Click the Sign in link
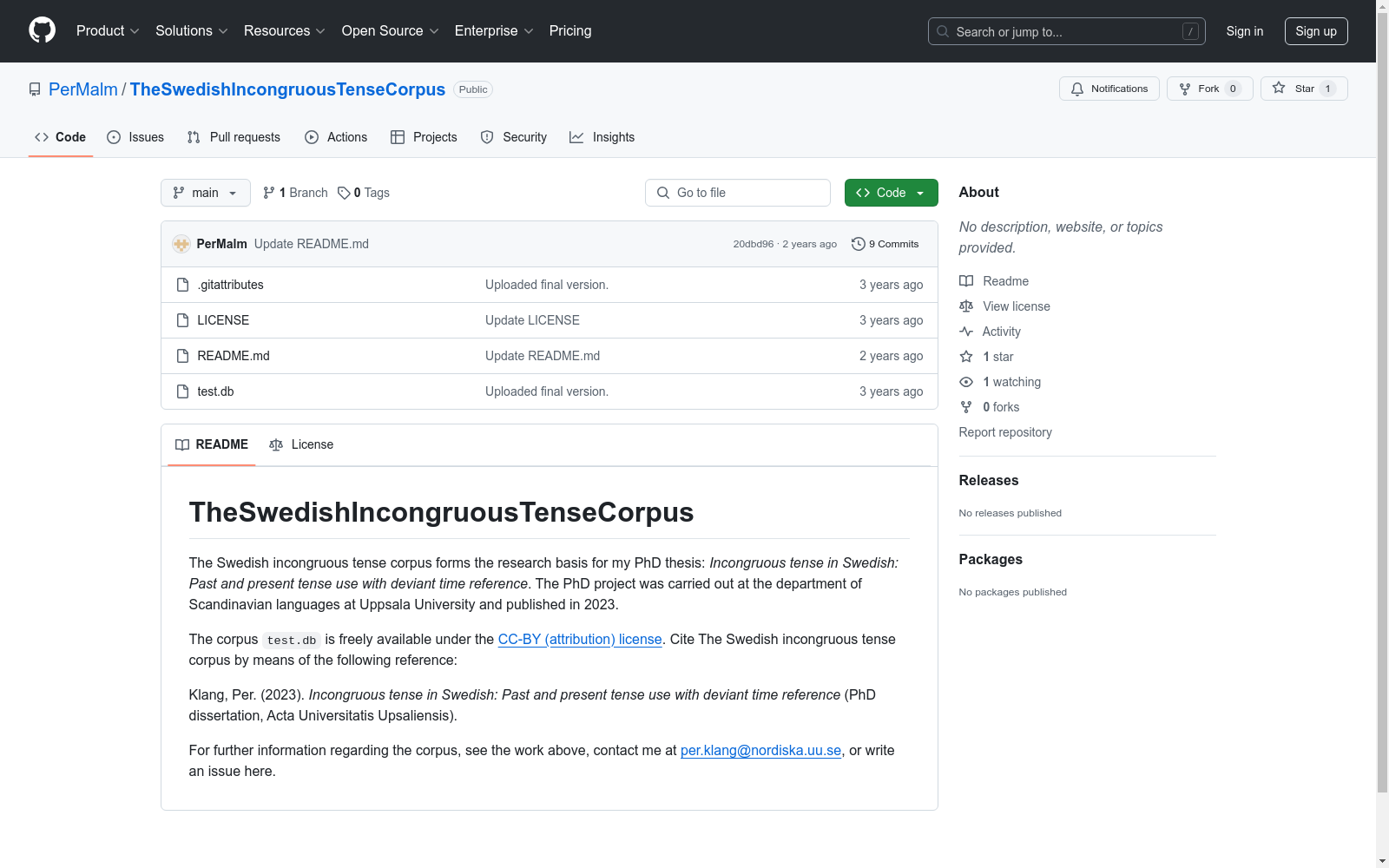Viewport: 1389px width, 868px height. pyautogui.click(x=1245, y=31)
